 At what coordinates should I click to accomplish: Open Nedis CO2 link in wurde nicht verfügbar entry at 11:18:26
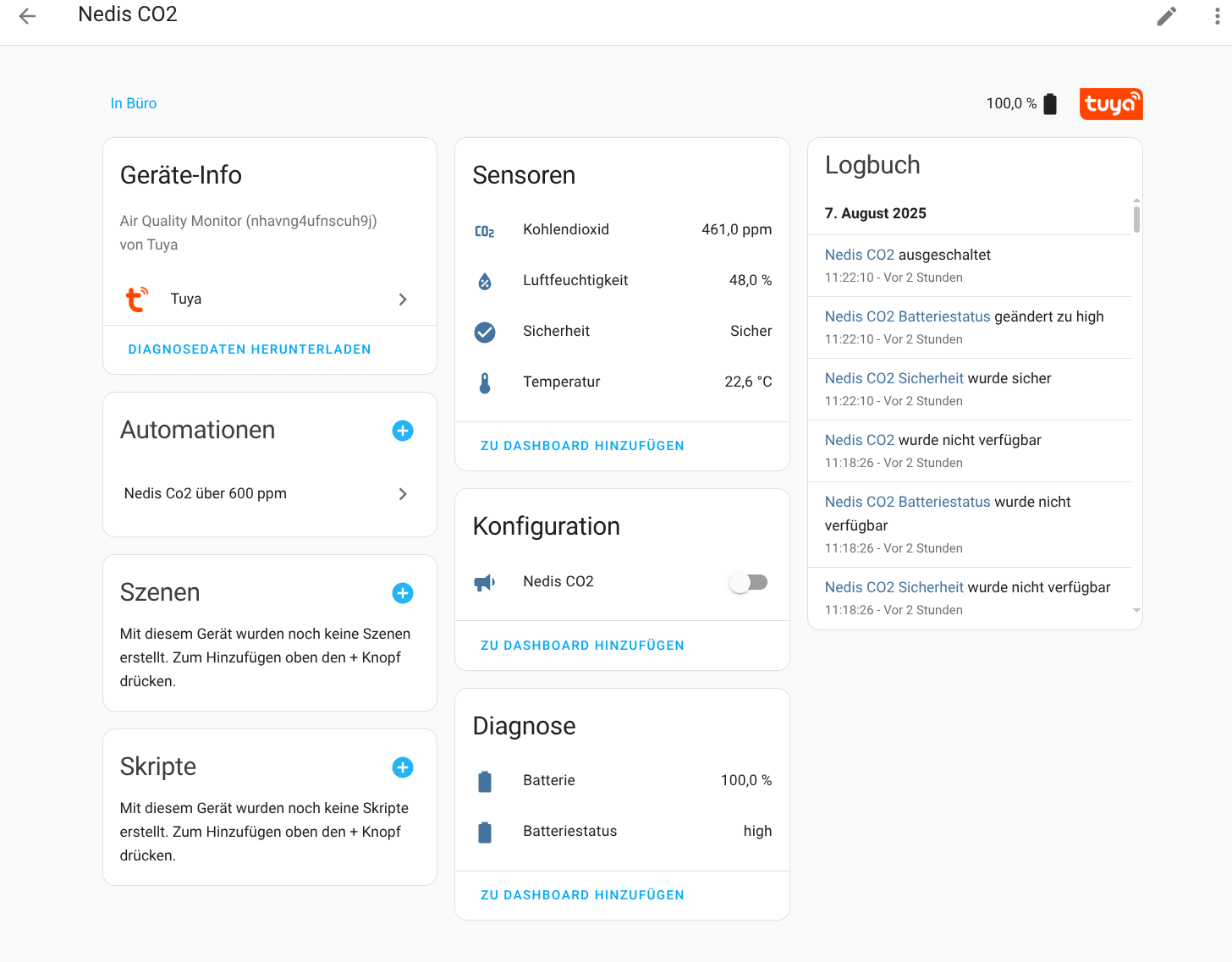[x=860, y=440]
